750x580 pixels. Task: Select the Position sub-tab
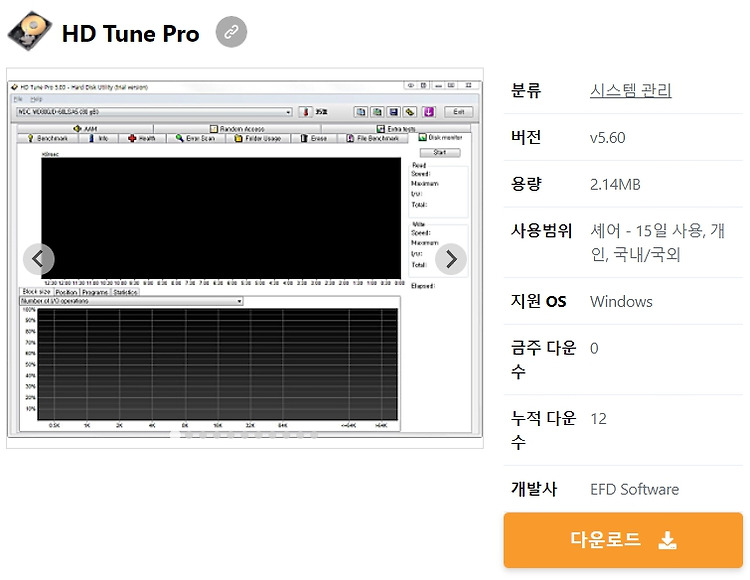pos(66,292)
